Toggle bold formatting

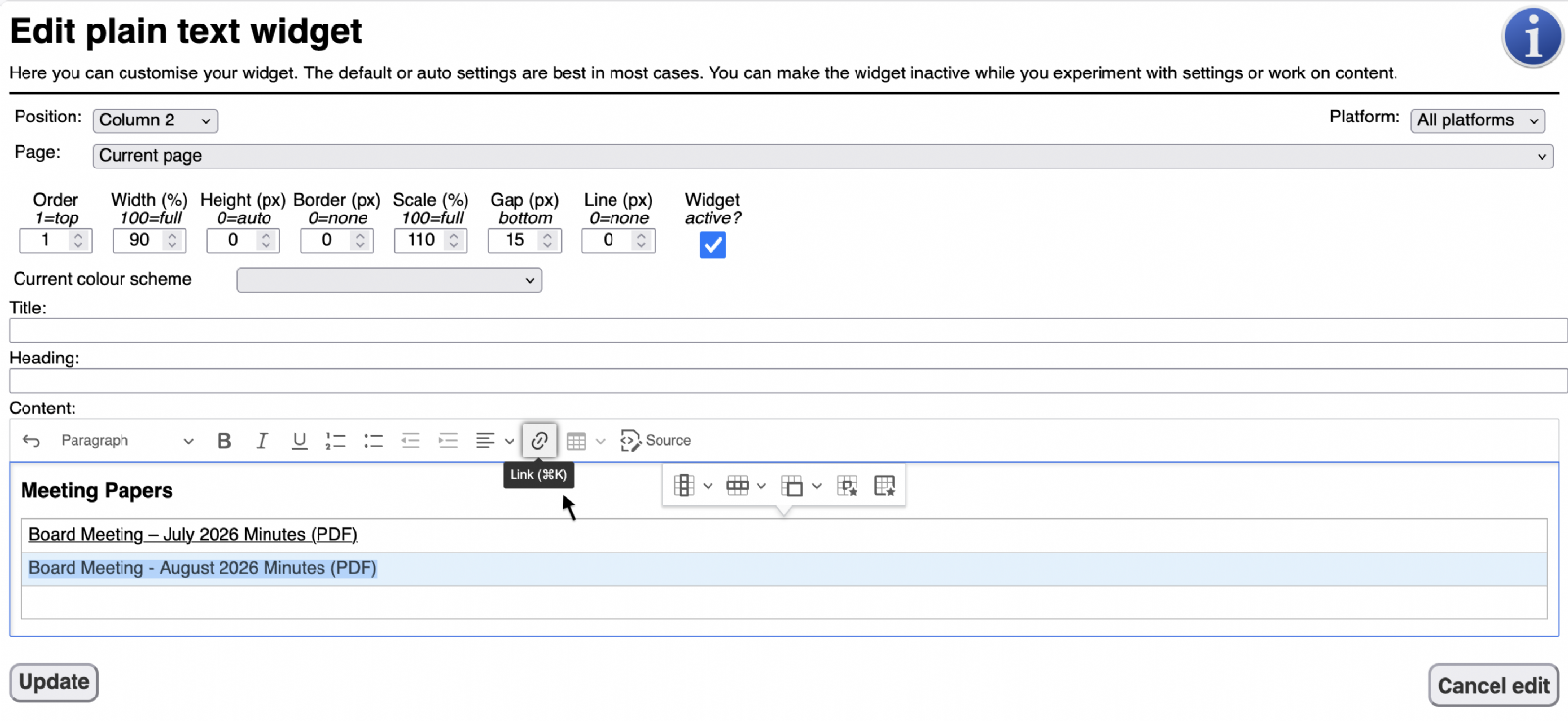pos(224,441)
